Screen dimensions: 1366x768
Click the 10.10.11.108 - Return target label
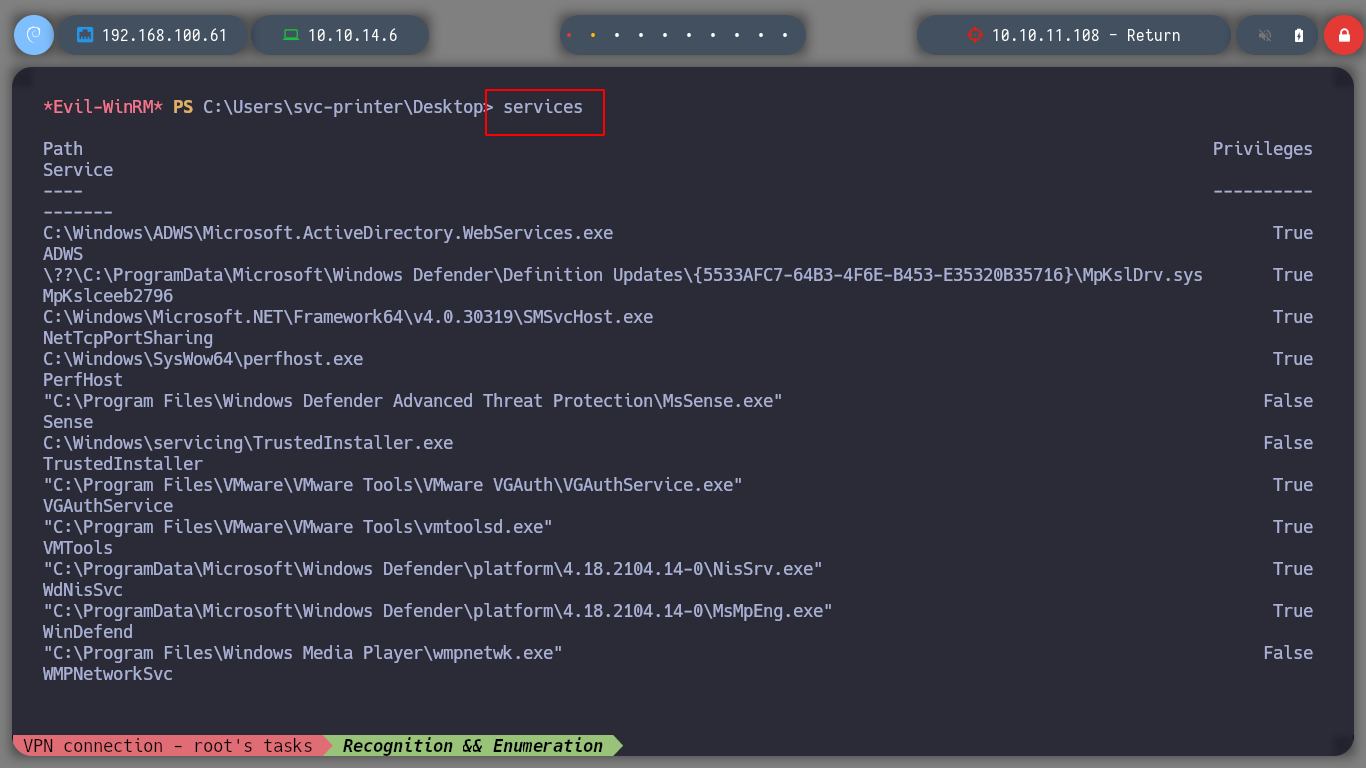[x=1086, y=35]
